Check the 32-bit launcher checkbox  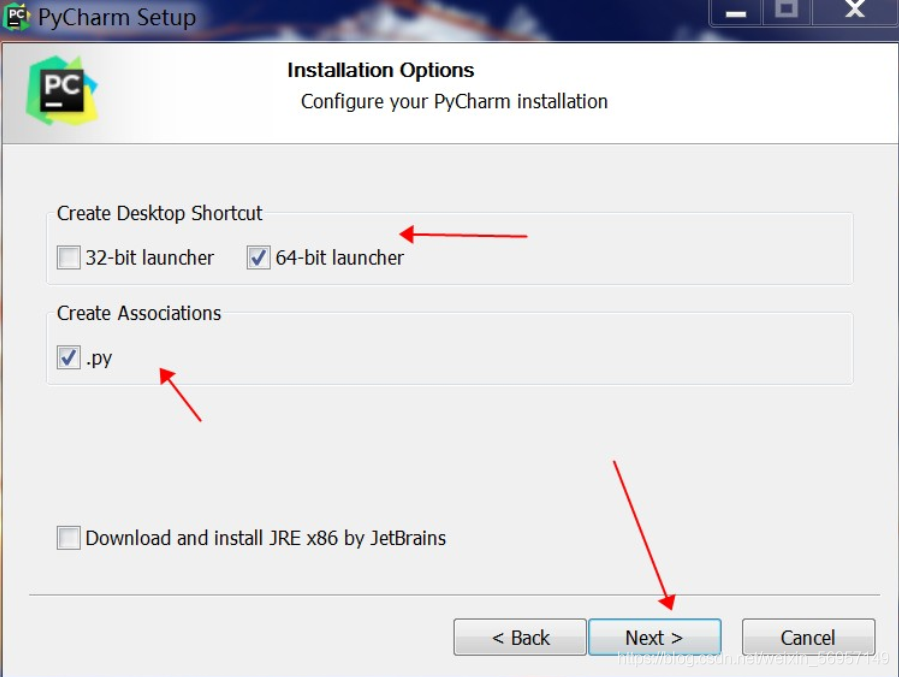click(x=69, y=257)
